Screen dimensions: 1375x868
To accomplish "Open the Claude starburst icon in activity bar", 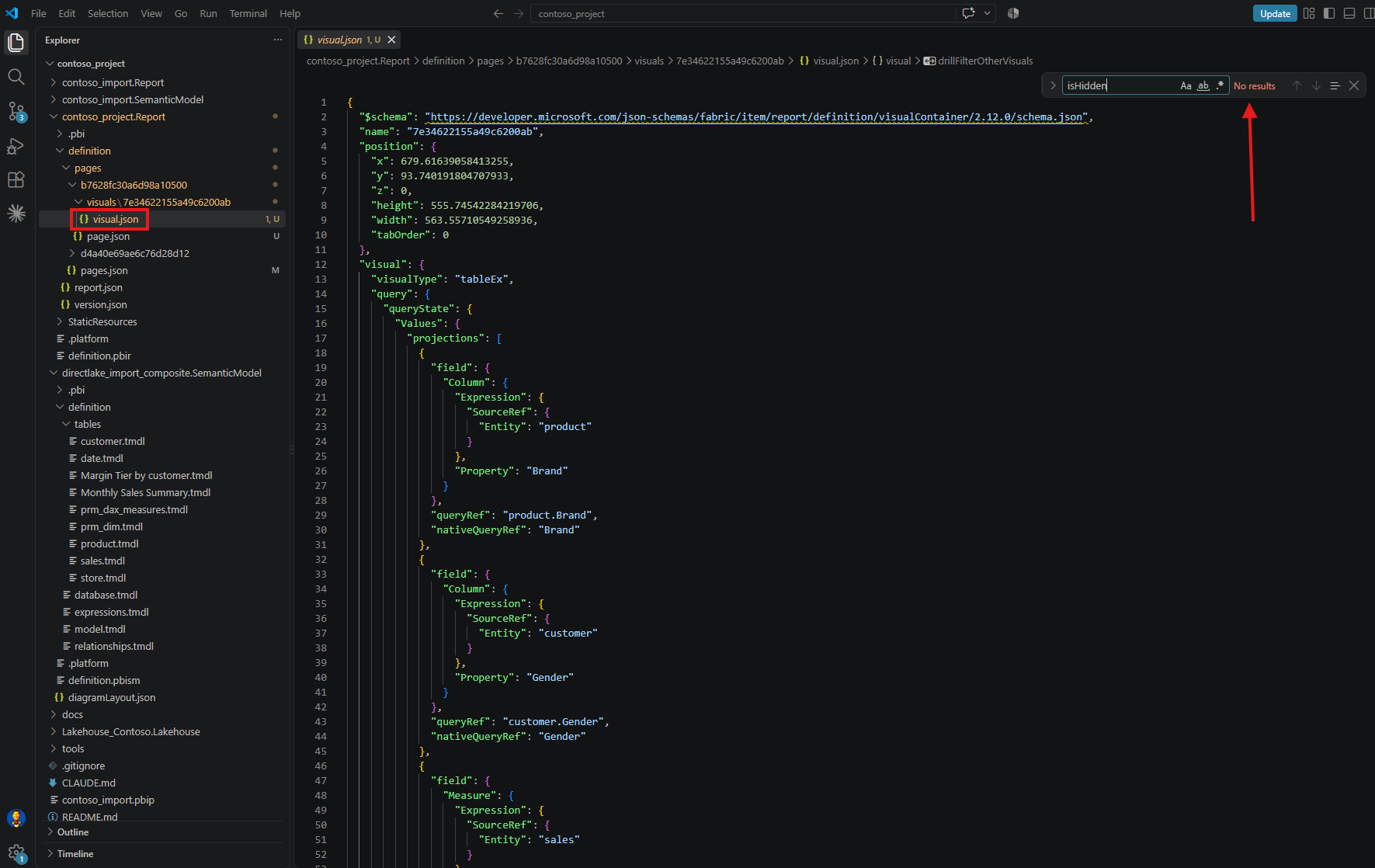I will pos(16,214).
